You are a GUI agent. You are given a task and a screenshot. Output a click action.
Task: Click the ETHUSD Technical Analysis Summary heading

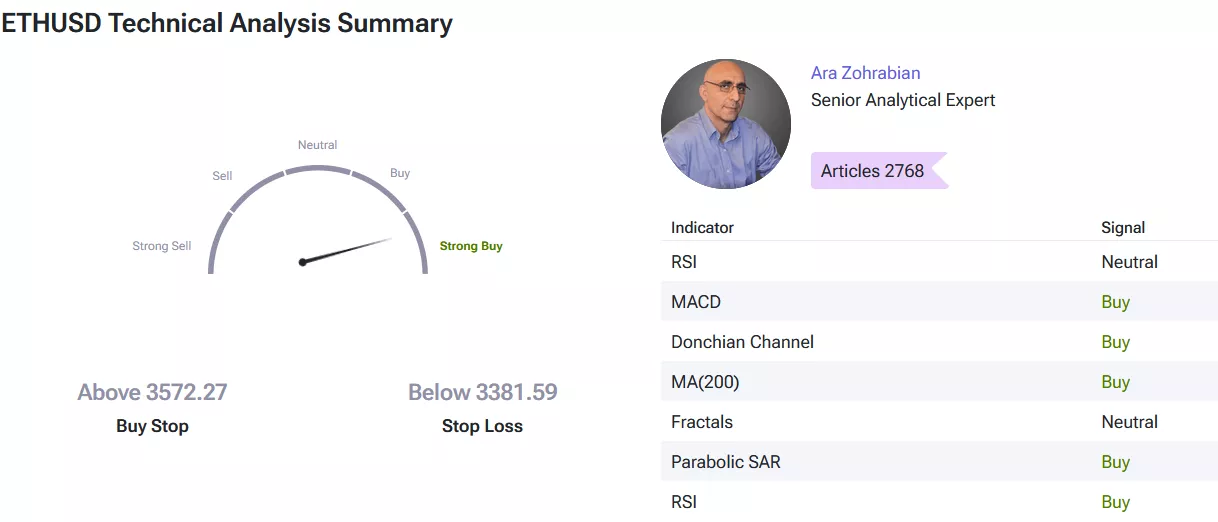[227, 24]
